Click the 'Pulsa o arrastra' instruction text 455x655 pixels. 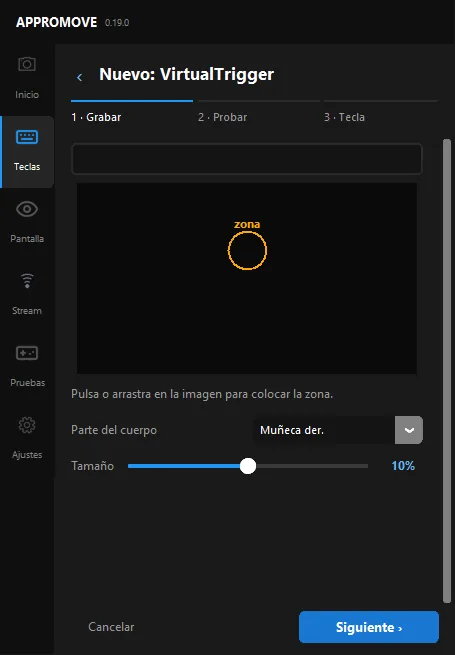(x=202, y=394)
